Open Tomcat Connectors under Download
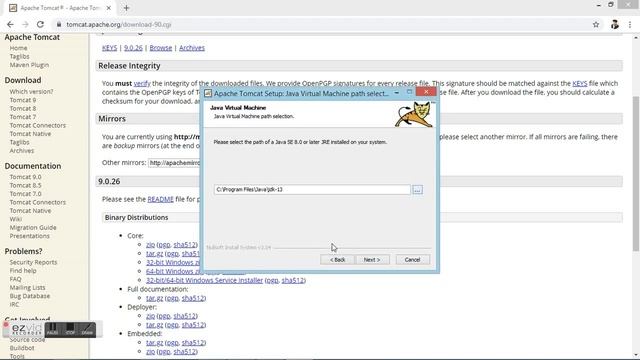Image resolution: width=640 pixels, height=360 pixels. (38, 125)
